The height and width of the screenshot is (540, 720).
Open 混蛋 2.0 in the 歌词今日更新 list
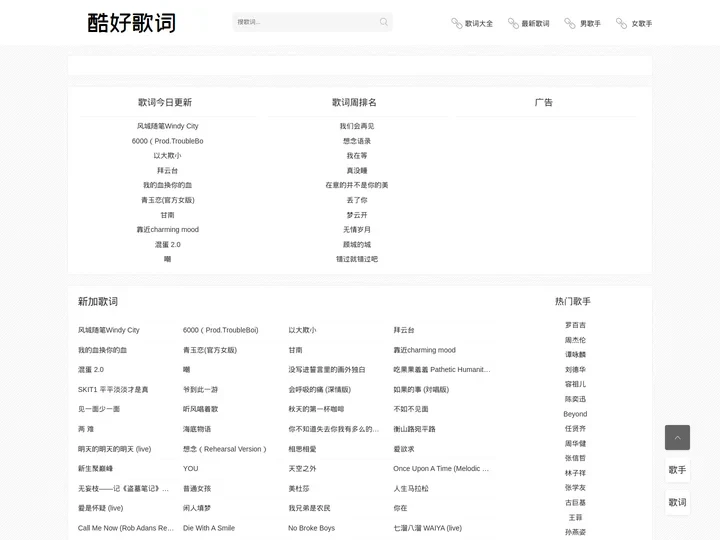(x=168, y=244)
